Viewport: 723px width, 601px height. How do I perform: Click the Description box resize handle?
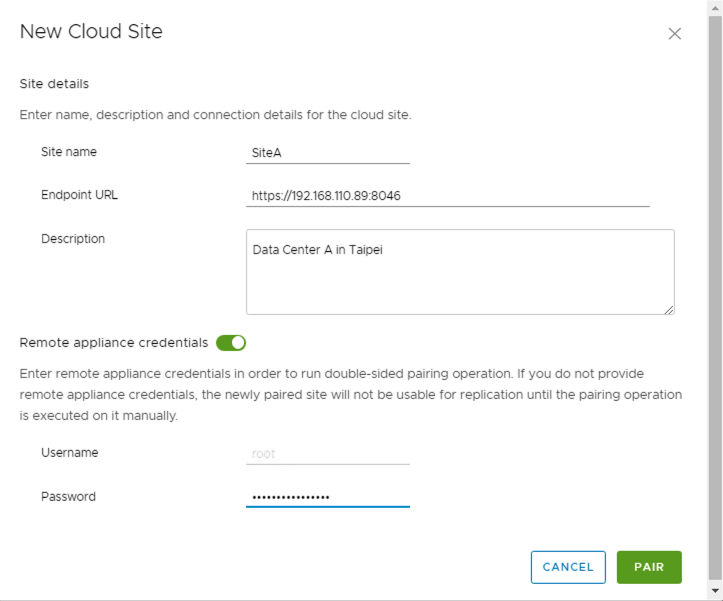pyautogui.click(x=669, y=309)
